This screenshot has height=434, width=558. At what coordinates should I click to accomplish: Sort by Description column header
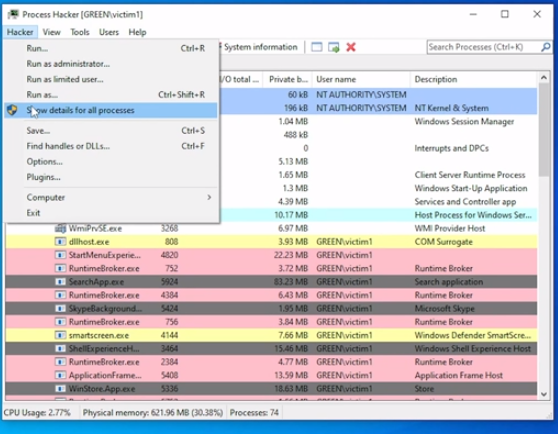[x=474, y=79]
